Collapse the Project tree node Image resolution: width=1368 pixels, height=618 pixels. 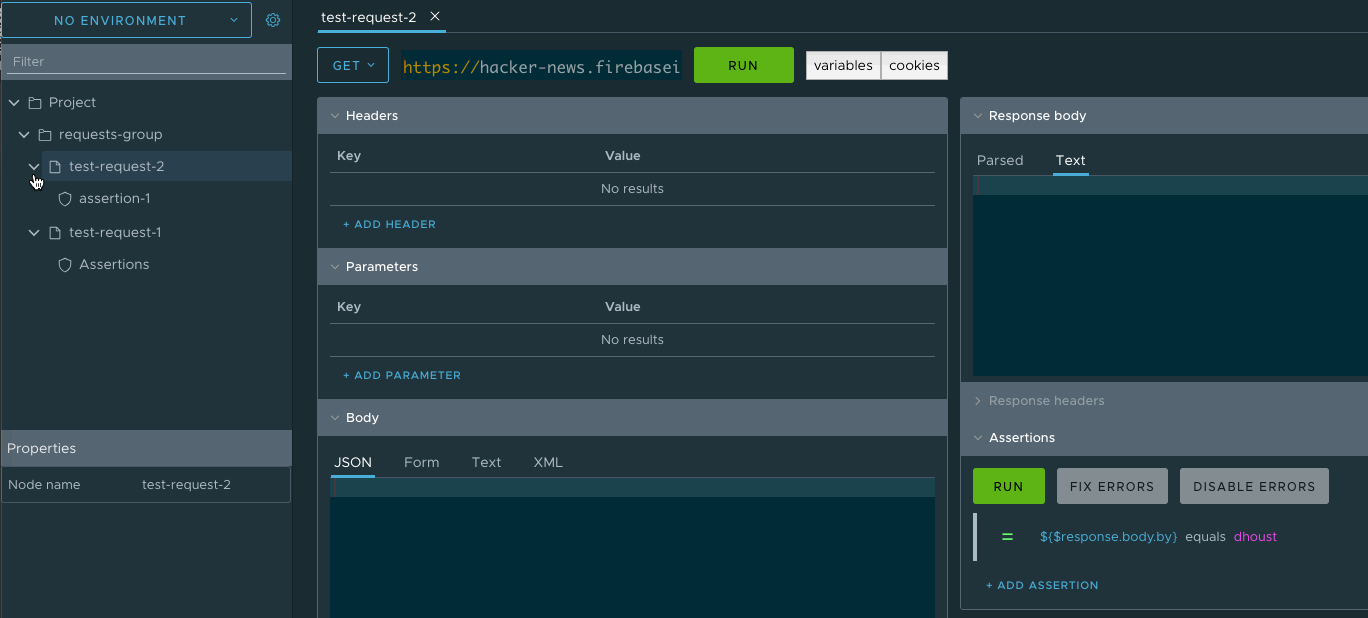coord(14,103)
